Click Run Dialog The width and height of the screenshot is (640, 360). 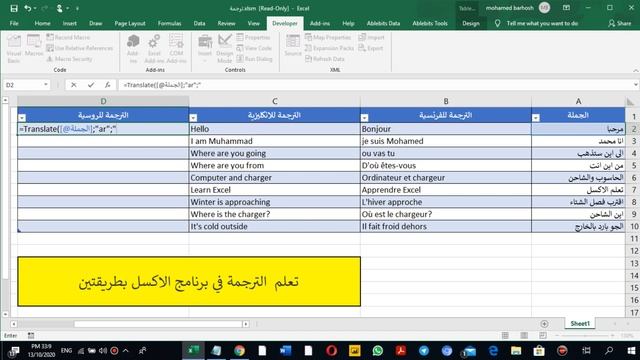[254, 59]
